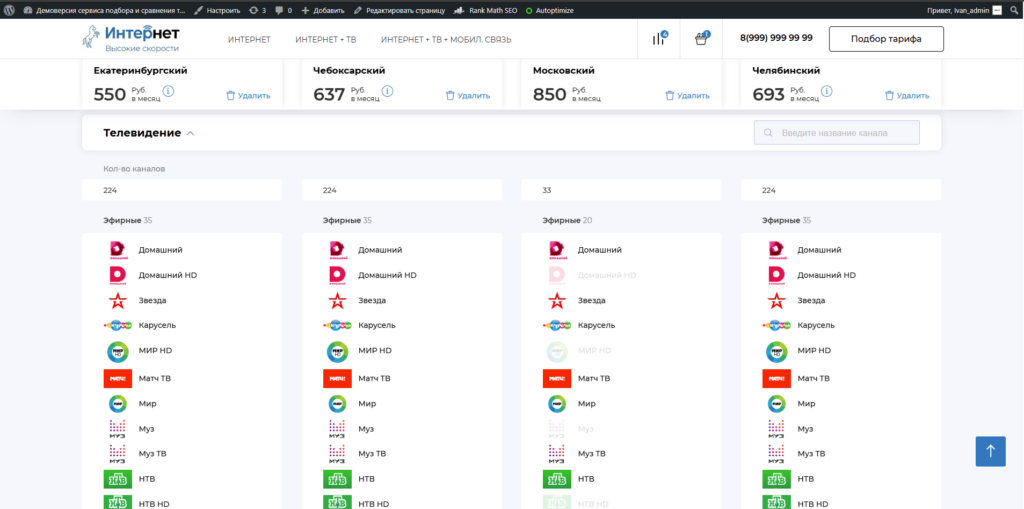Screen dimensions: 1024x509
Task: Delete the Екатеринбургский tariff
Action: [248, 95]
